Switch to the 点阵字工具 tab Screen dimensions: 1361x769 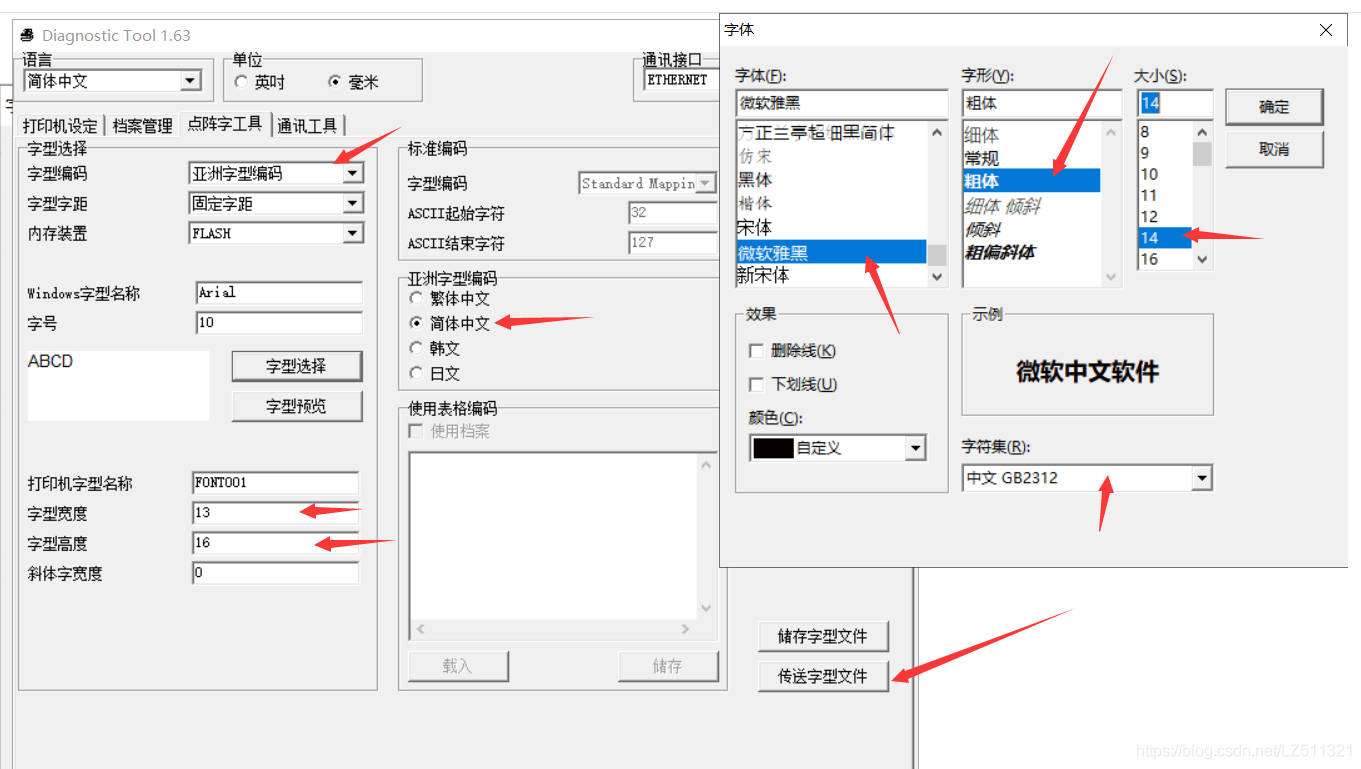tap(225, 124)
